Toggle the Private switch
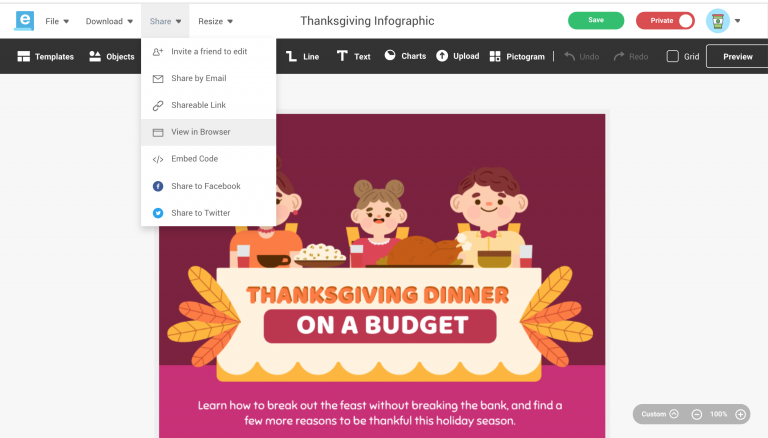Image resolution: width=768 pixels, height=438 pixels. (x=665, y=21)
